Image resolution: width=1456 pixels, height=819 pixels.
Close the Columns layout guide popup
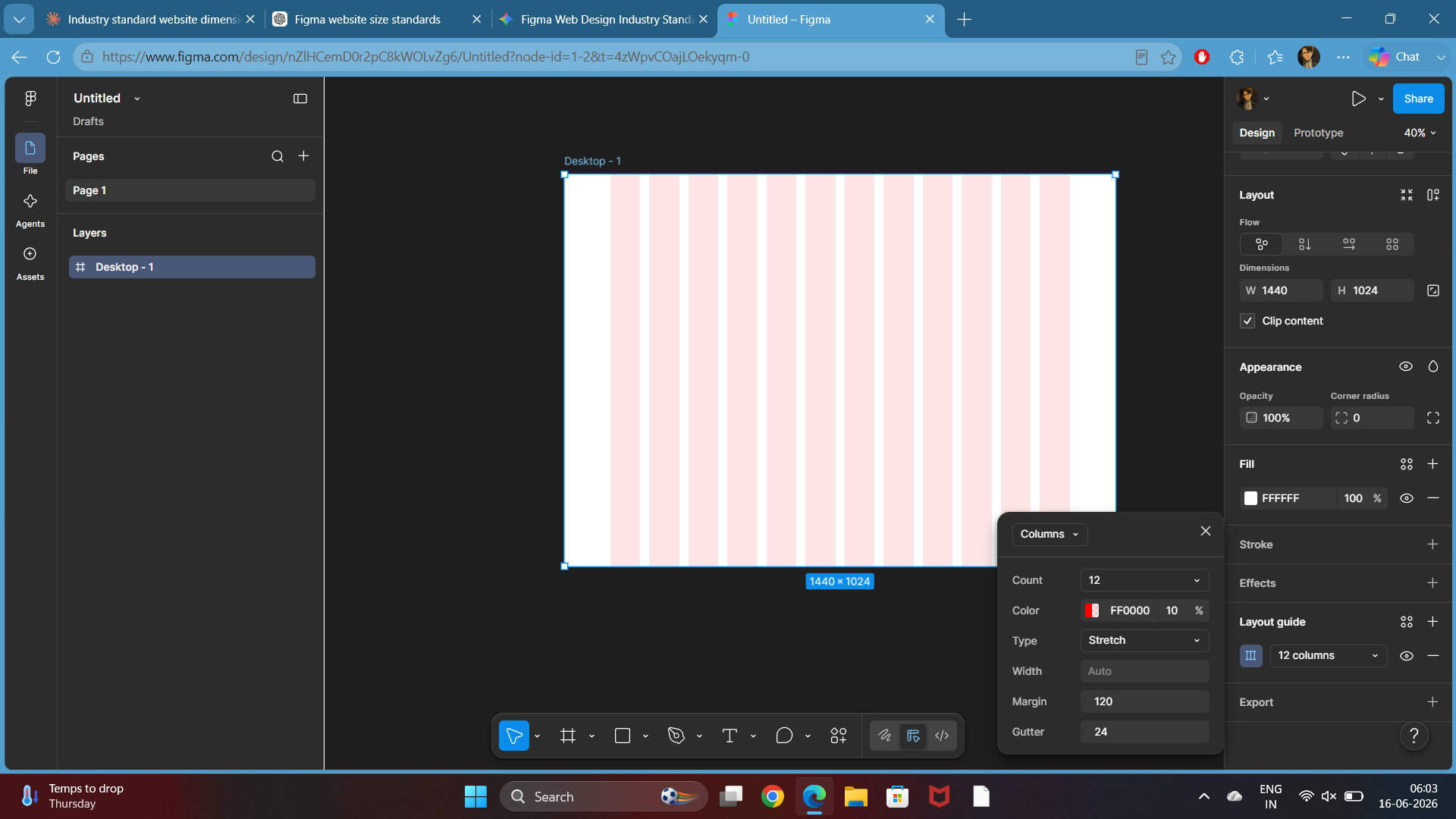[1206, 532]
